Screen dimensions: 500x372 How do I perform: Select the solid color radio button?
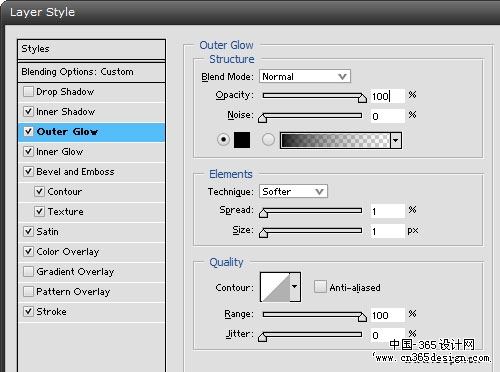[223, 139]
